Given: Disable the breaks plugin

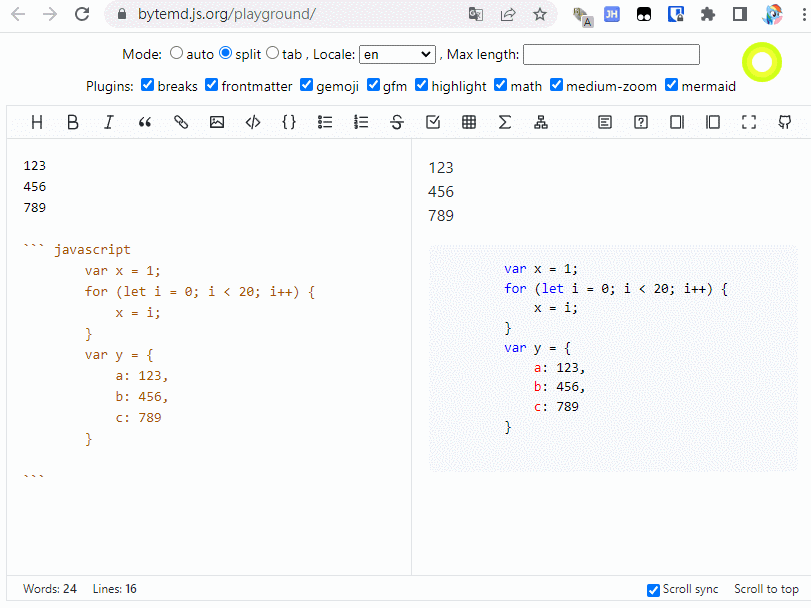Looking at the screenshot, I should (x=147, y=84).
